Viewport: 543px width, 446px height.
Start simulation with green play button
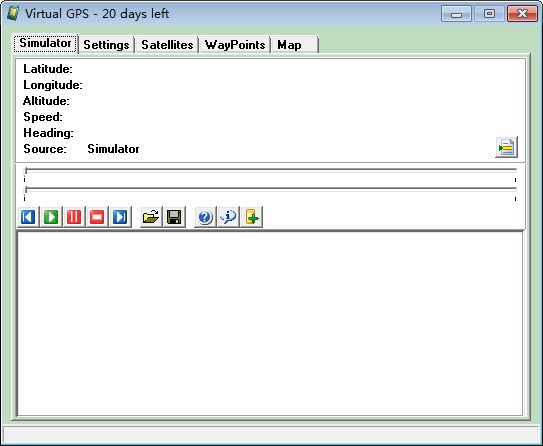[x=51, y=217]
